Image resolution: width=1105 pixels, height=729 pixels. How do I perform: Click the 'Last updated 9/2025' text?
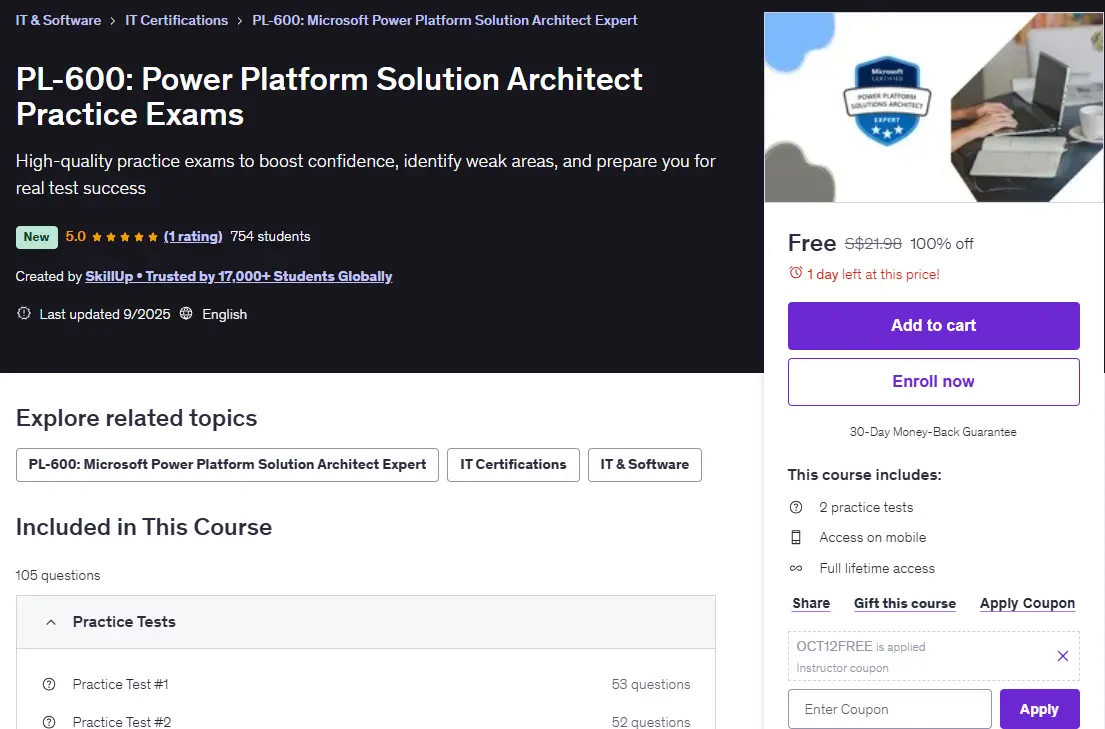click(105, 314)
